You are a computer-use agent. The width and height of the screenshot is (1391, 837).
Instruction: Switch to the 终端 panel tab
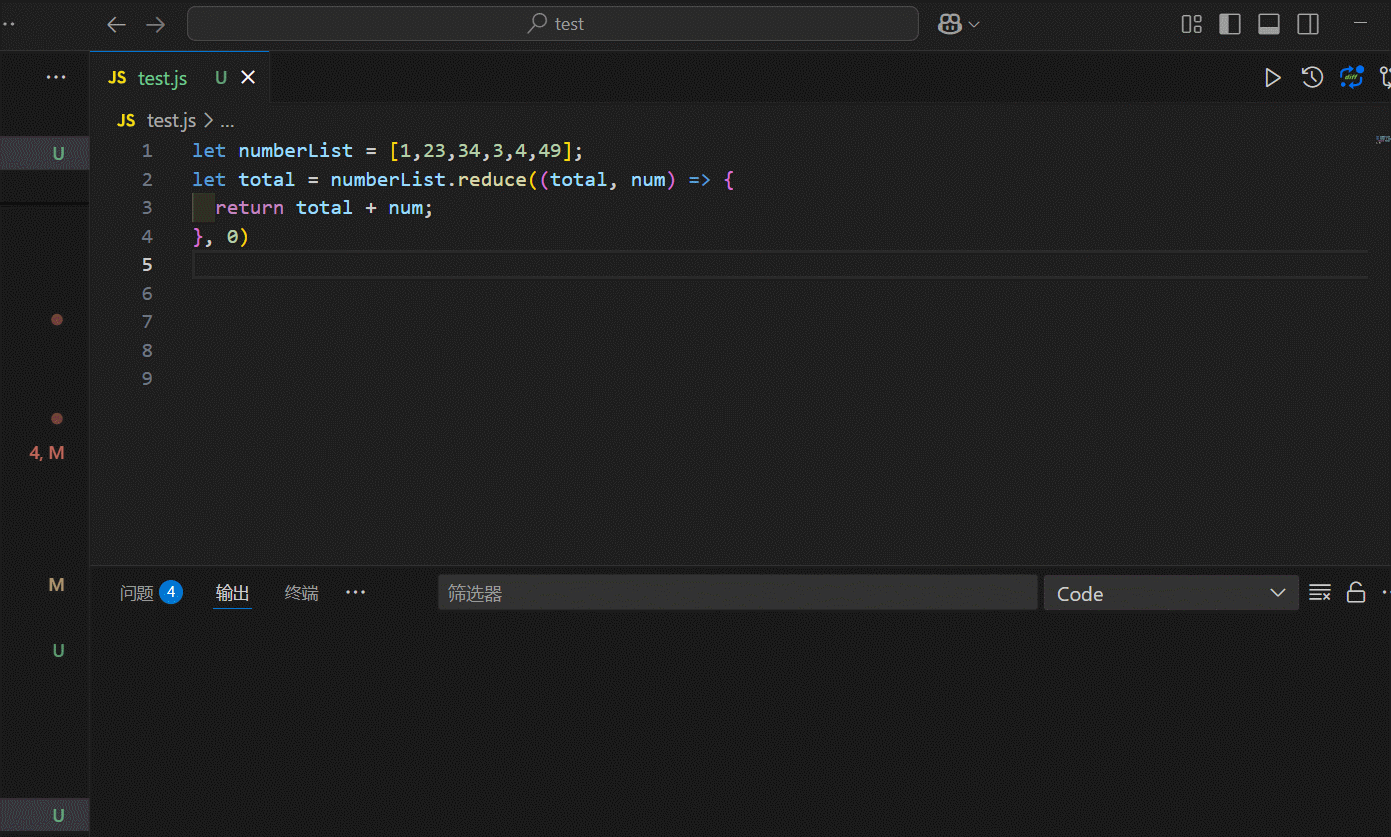[x=302, y=593]
